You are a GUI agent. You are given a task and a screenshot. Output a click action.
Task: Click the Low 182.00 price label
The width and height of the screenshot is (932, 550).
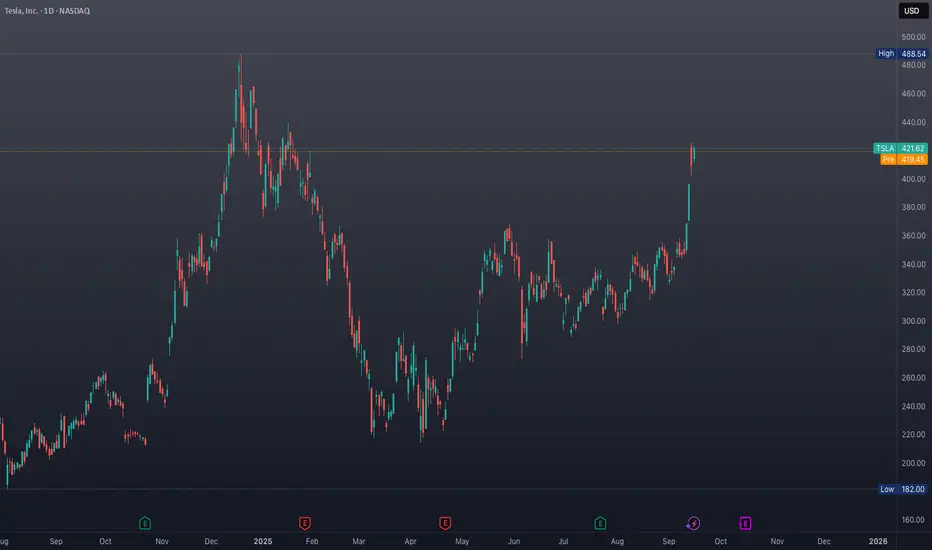[x=903, y=489]
